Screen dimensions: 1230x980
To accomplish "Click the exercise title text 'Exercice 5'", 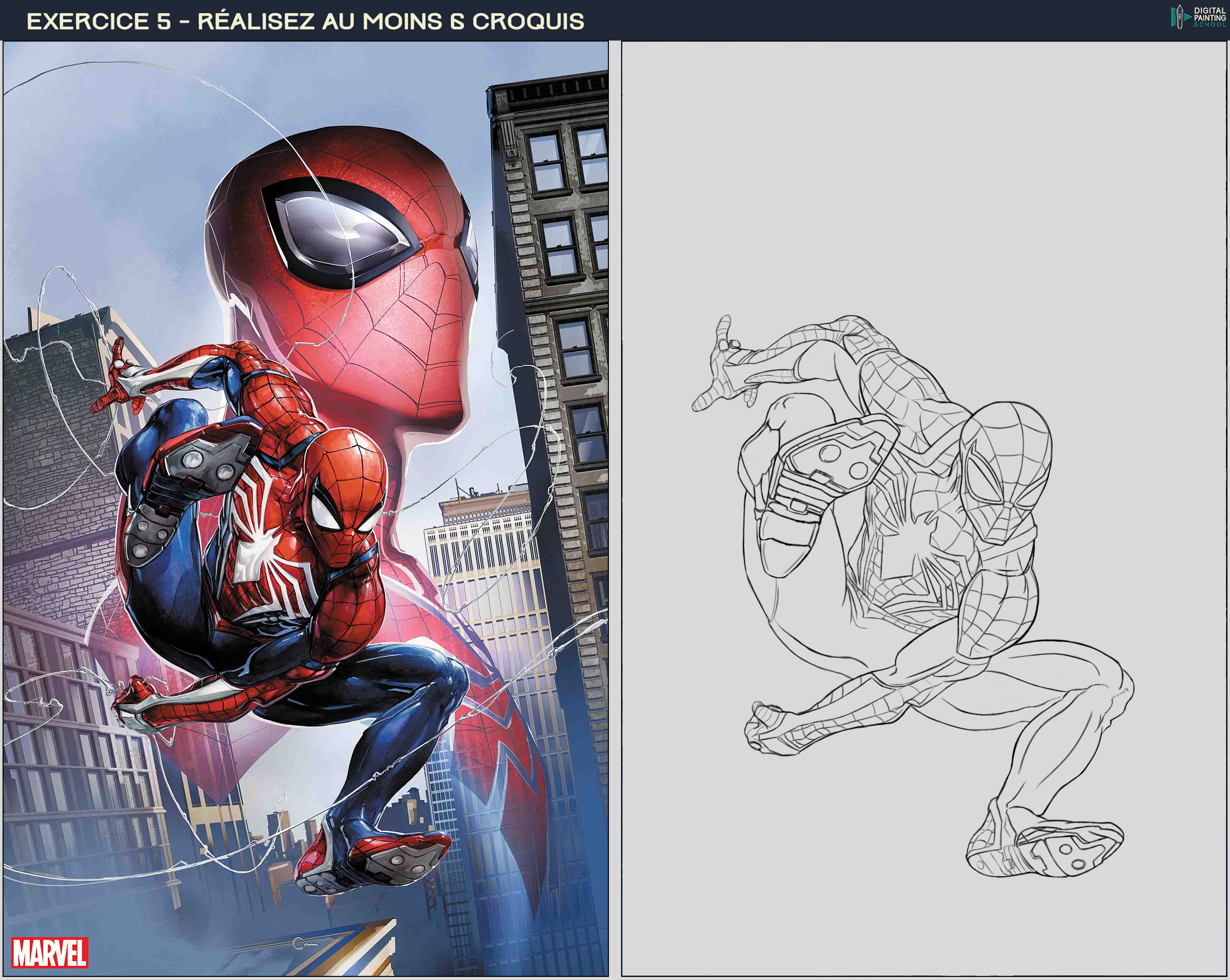I will (99, 22).
